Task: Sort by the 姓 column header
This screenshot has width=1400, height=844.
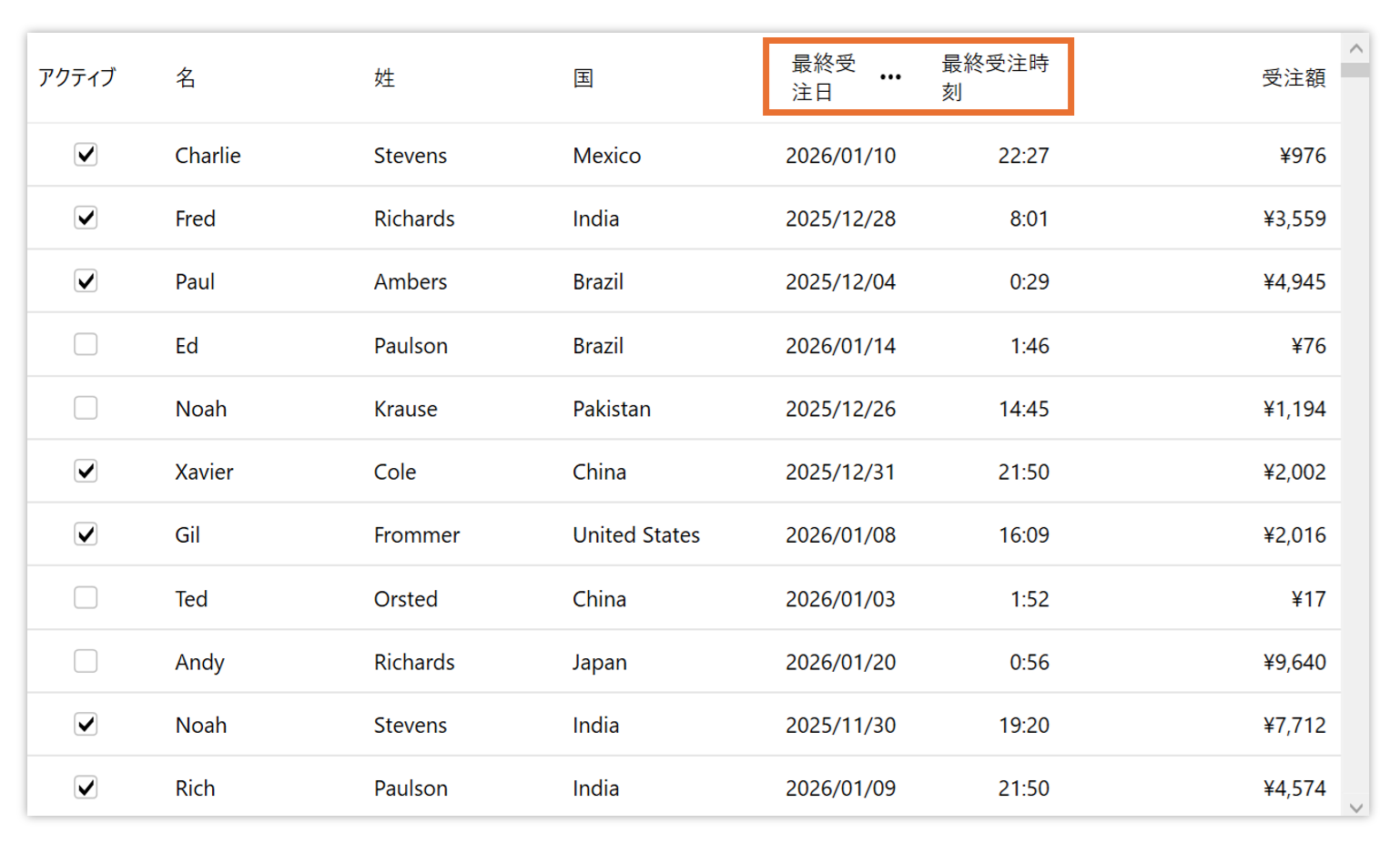Action: 384,77
